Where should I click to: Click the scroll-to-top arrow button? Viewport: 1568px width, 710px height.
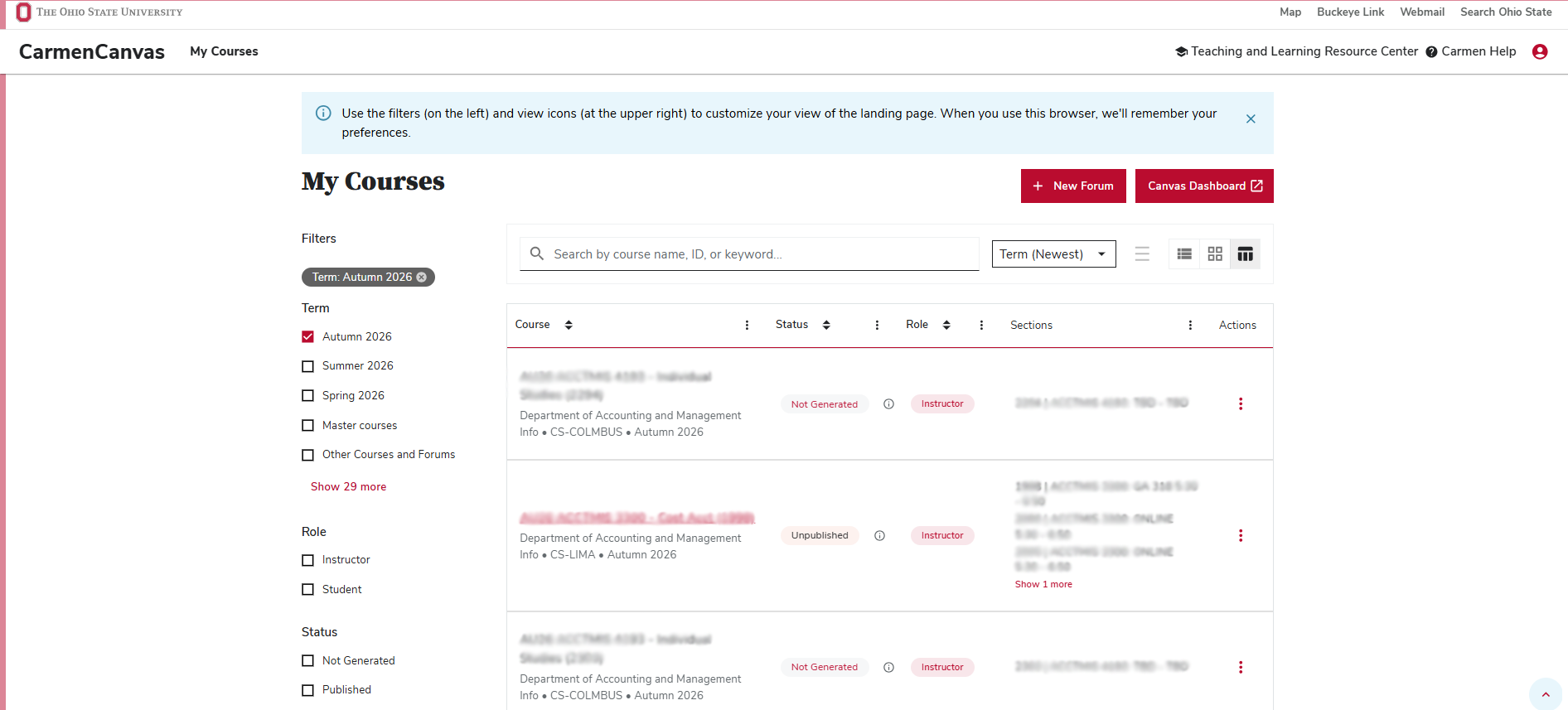coord(1545,694)
